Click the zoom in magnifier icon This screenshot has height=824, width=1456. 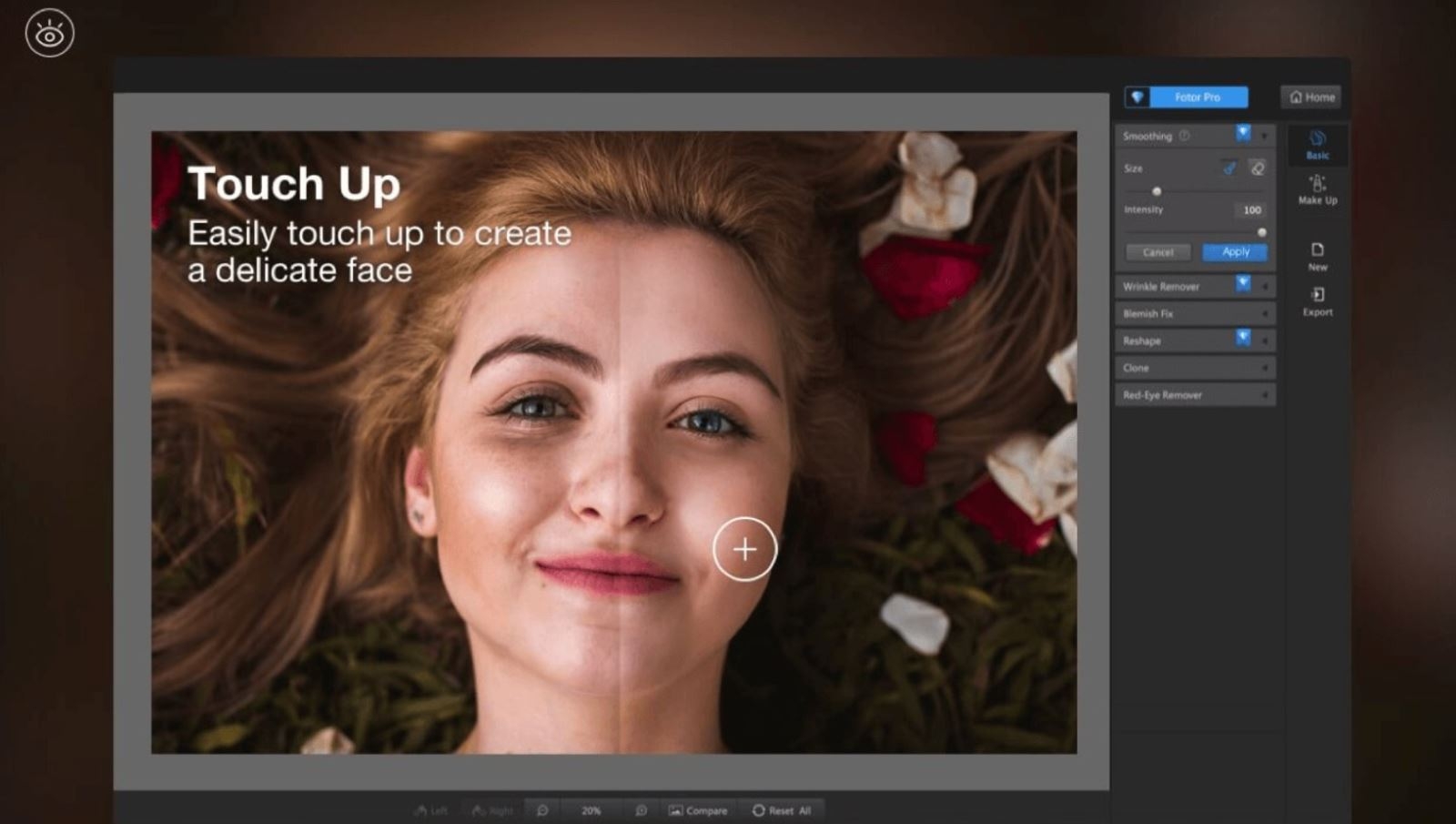[641, 810]
